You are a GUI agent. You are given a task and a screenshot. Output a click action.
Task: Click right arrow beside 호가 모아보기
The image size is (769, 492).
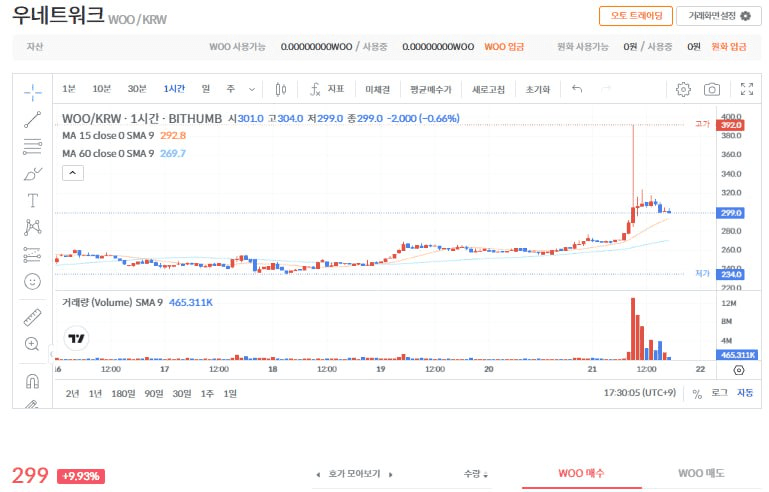click(391, 474)
